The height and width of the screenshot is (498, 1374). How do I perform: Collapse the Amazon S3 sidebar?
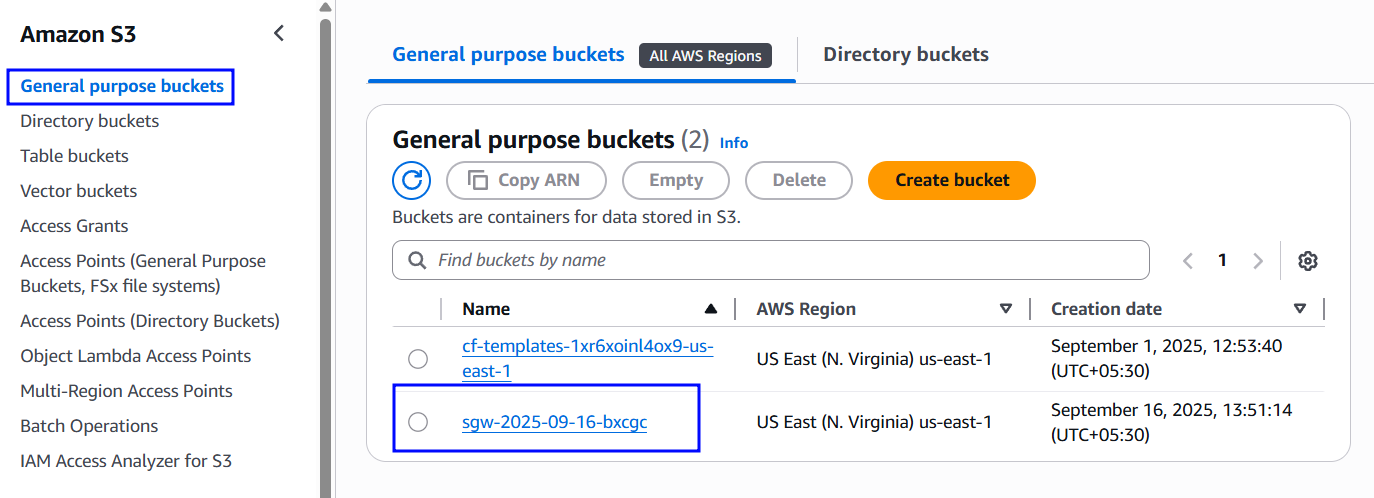(279, 34)
